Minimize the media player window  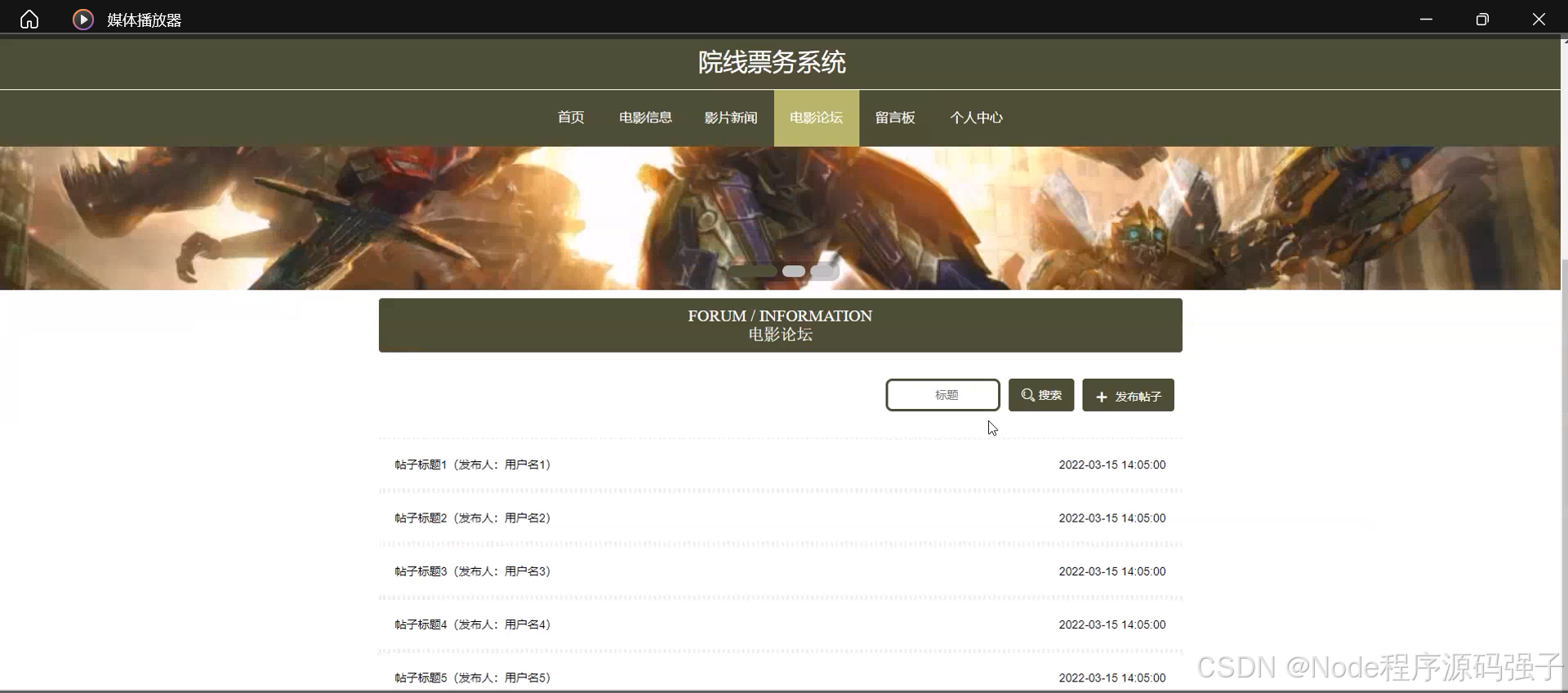[x=1426, y=20]
